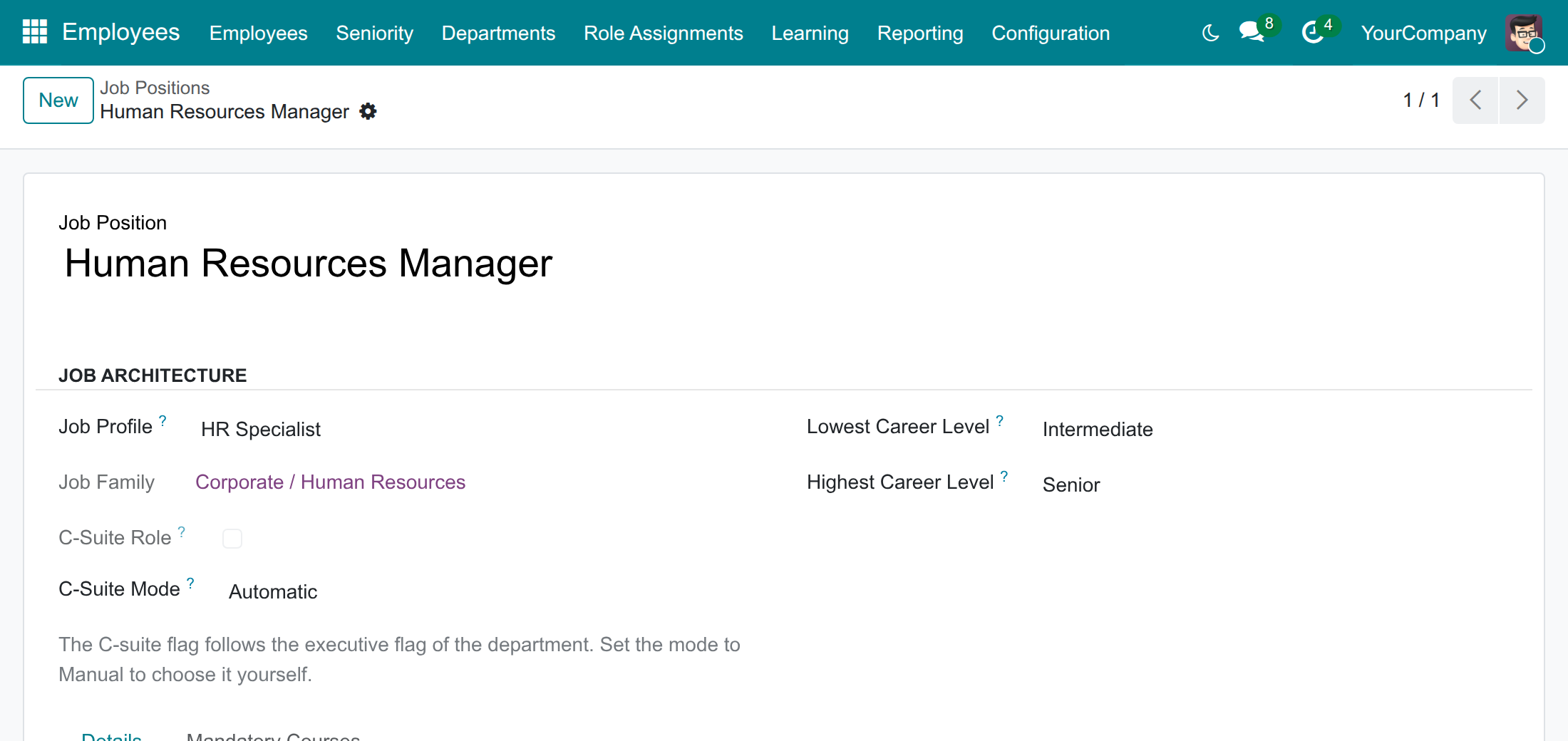
Task: Open user avatar menu
Action: (1524, 33)
